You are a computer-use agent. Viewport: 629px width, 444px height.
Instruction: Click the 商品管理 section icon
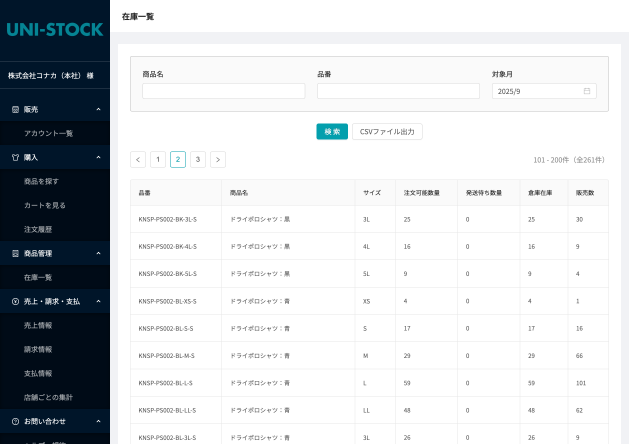[x=15, y=253]
